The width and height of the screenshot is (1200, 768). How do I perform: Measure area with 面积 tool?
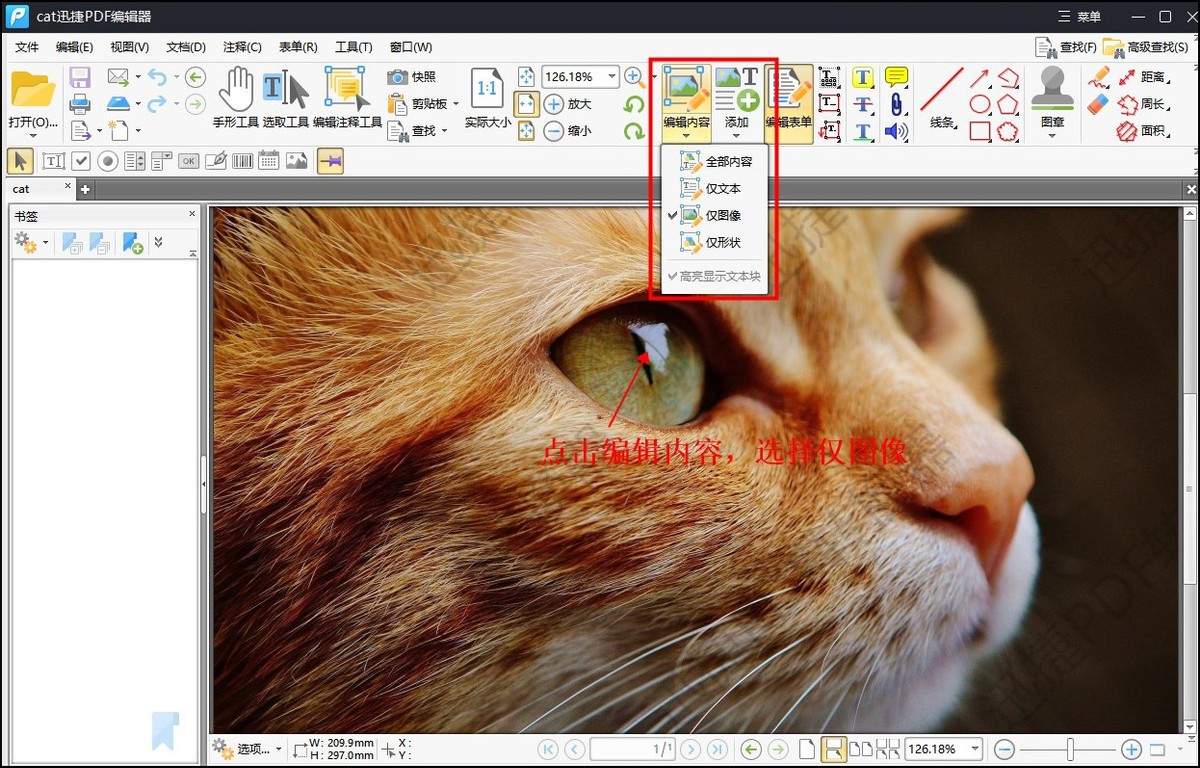[x=1142, y=131]
